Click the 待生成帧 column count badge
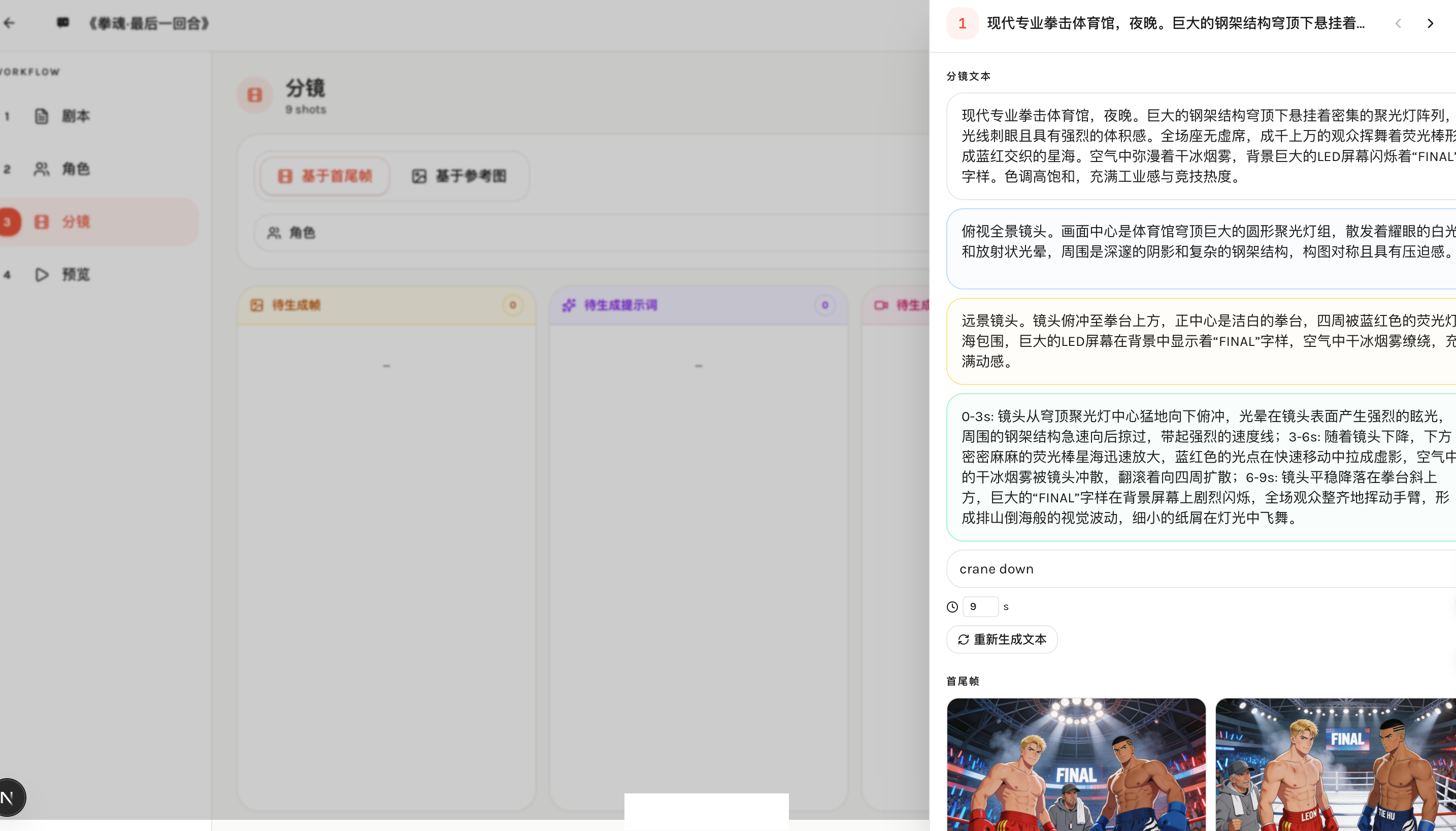This screenshot has width=1456, height=831. 512,305
